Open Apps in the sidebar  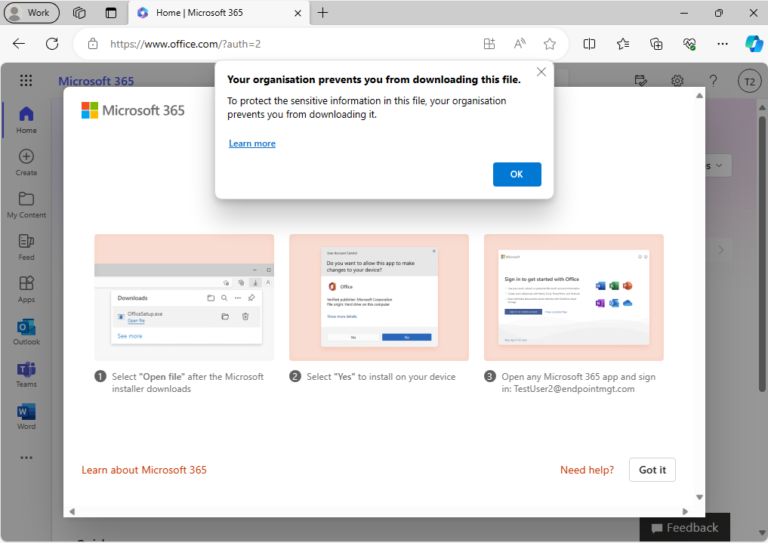26,289
